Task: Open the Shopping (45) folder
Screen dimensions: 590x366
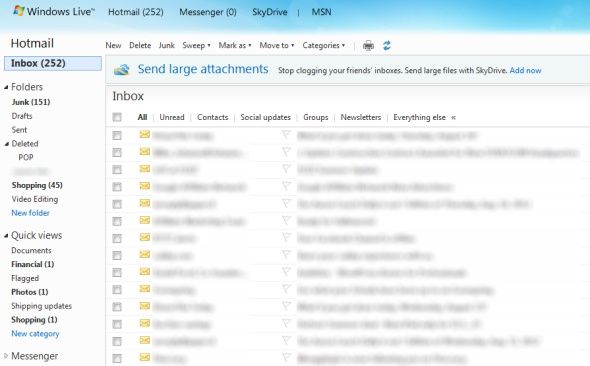Action: coord(37,185)
